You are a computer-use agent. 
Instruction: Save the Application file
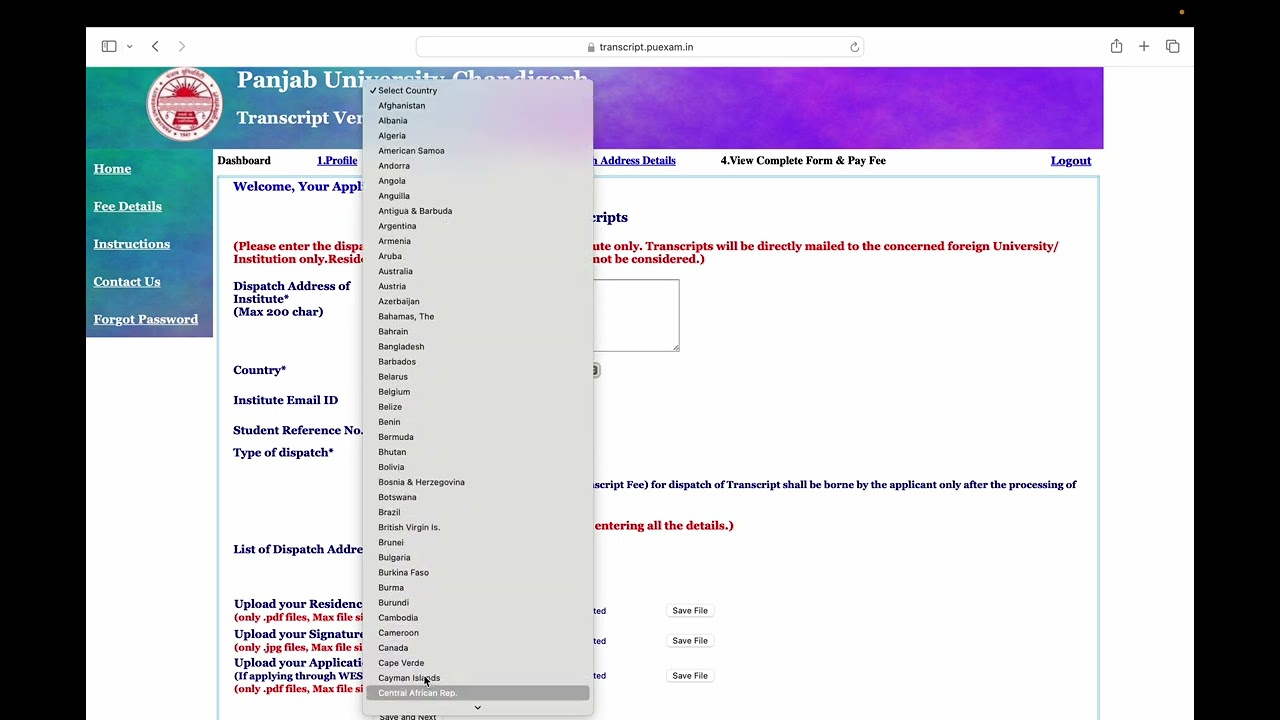point(690,676)
